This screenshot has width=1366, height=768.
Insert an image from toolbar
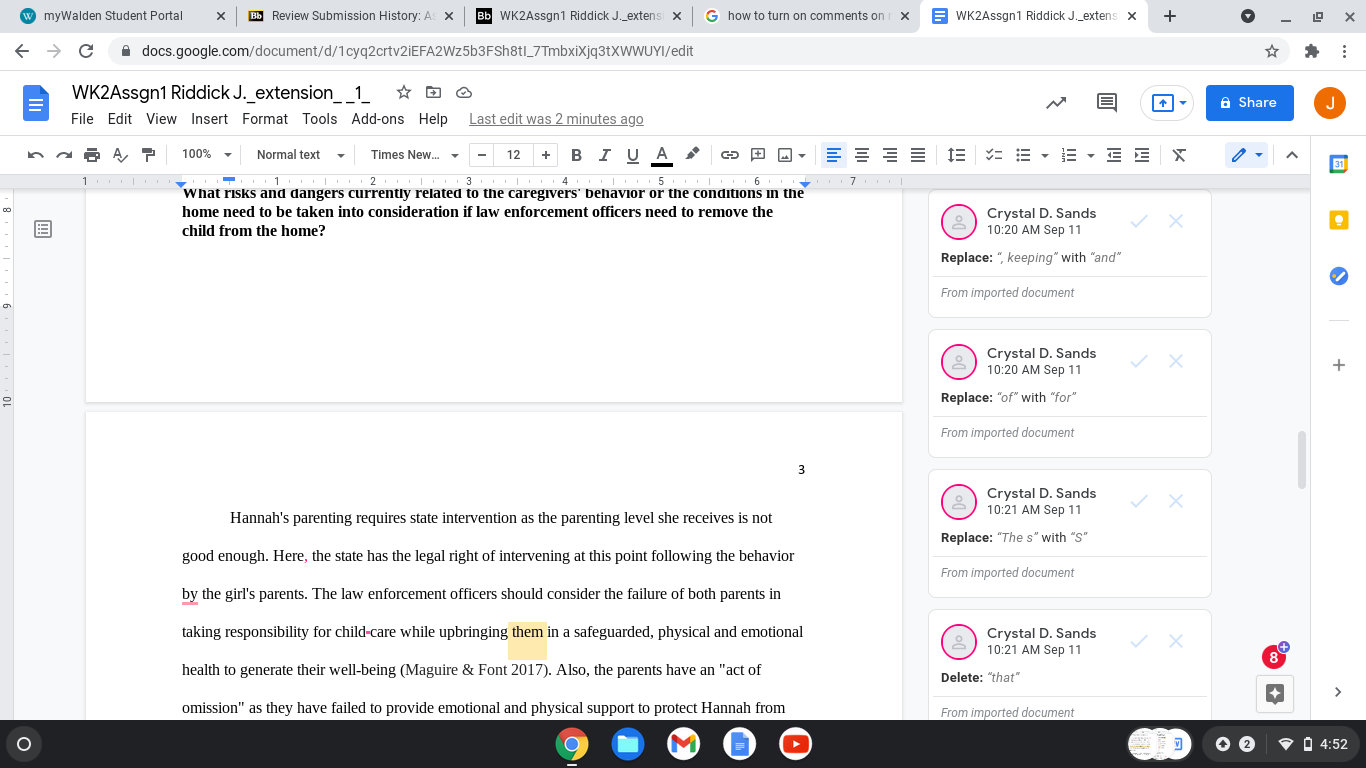(785, 155)
